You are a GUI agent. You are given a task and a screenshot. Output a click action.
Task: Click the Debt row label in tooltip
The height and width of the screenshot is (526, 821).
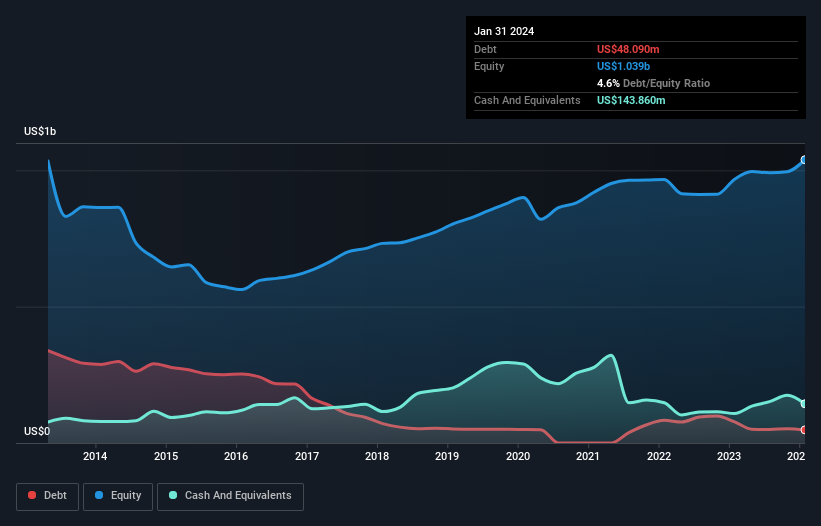(x=485, y=49)
